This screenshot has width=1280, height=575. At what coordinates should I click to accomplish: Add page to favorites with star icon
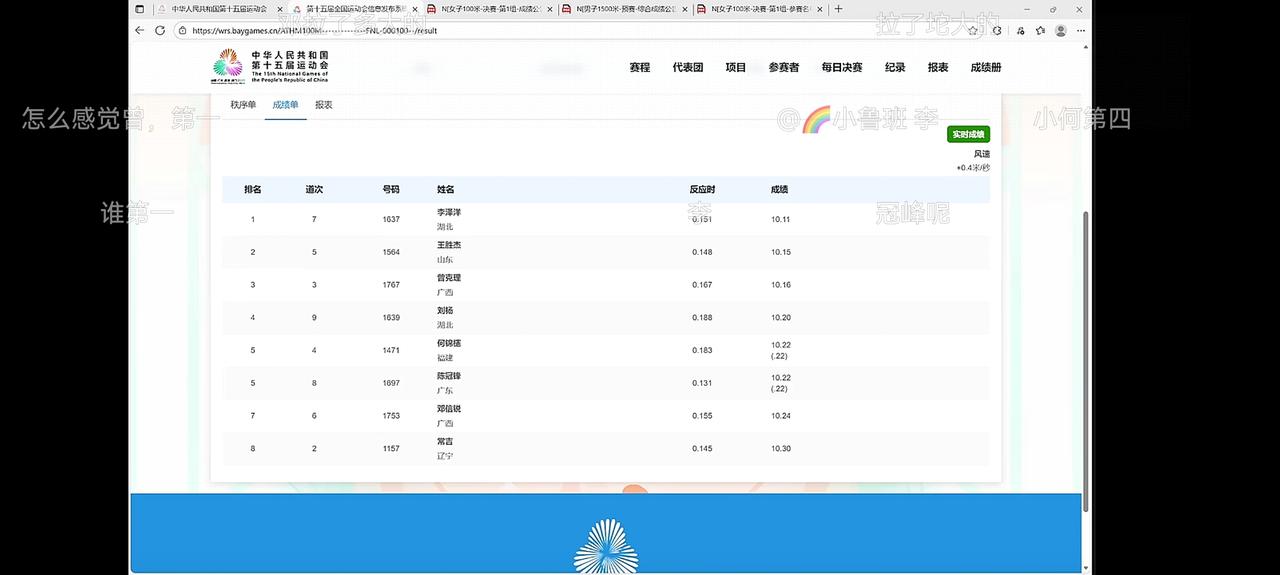(x=973, y=30)
